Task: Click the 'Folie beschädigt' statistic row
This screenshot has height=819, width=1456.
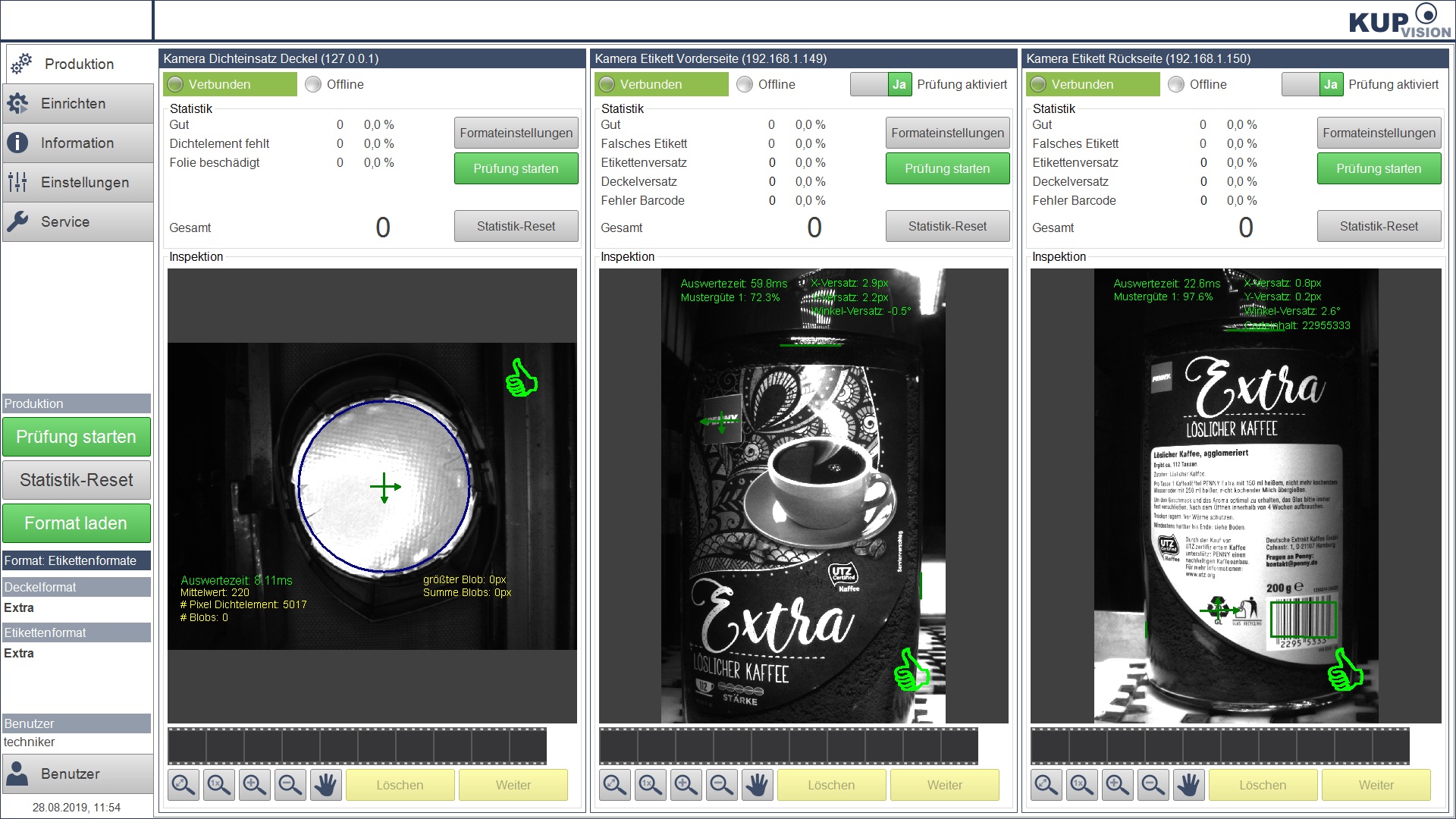Action: point(282,162)
